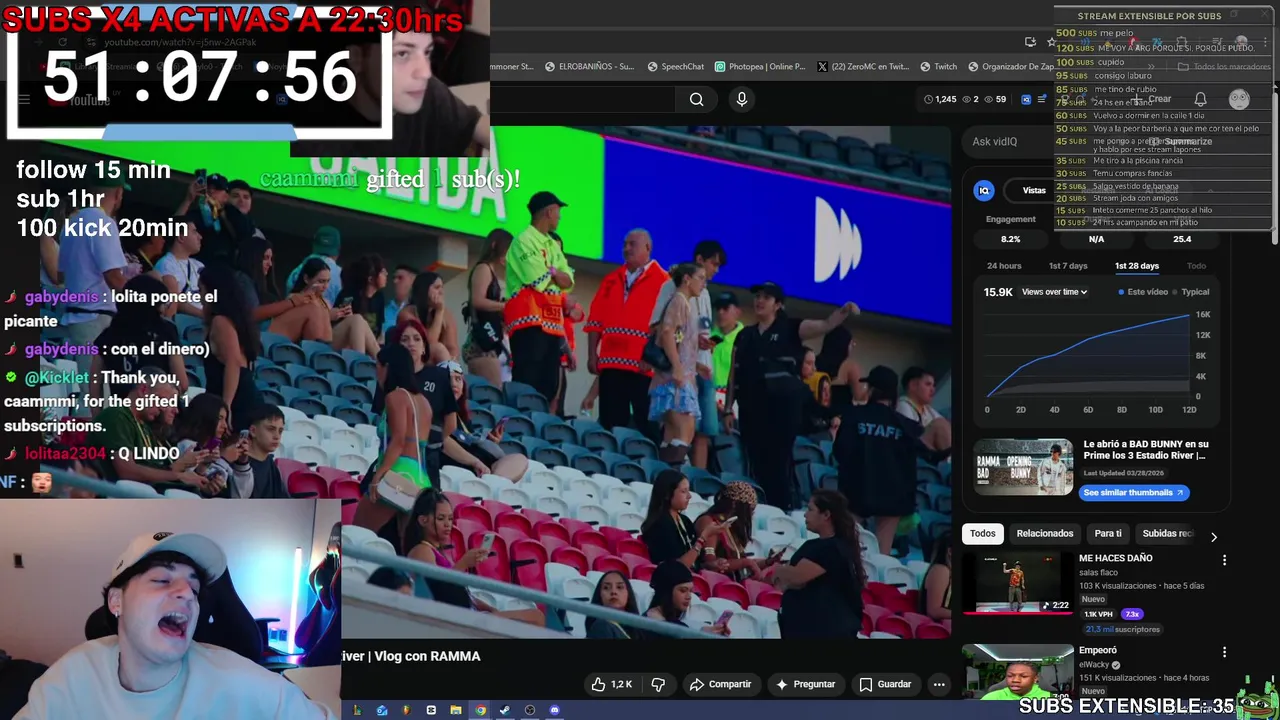
Task: Open the ELROBANIÑOS bookmark
Action: (589, 67)
